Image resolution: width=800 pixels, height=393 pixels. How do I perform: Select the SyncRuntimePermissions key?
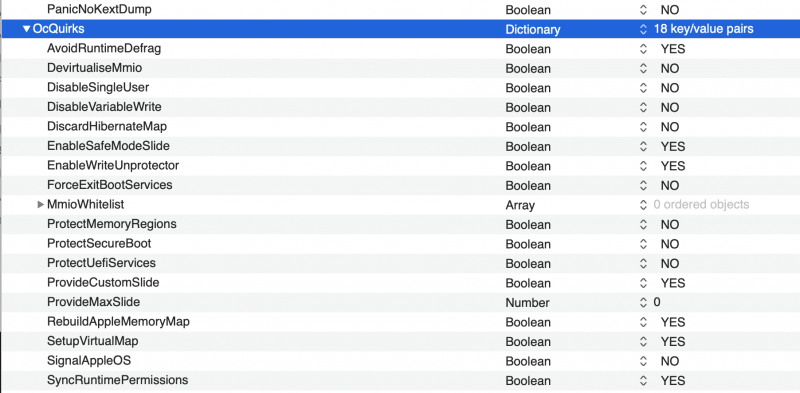117,380
